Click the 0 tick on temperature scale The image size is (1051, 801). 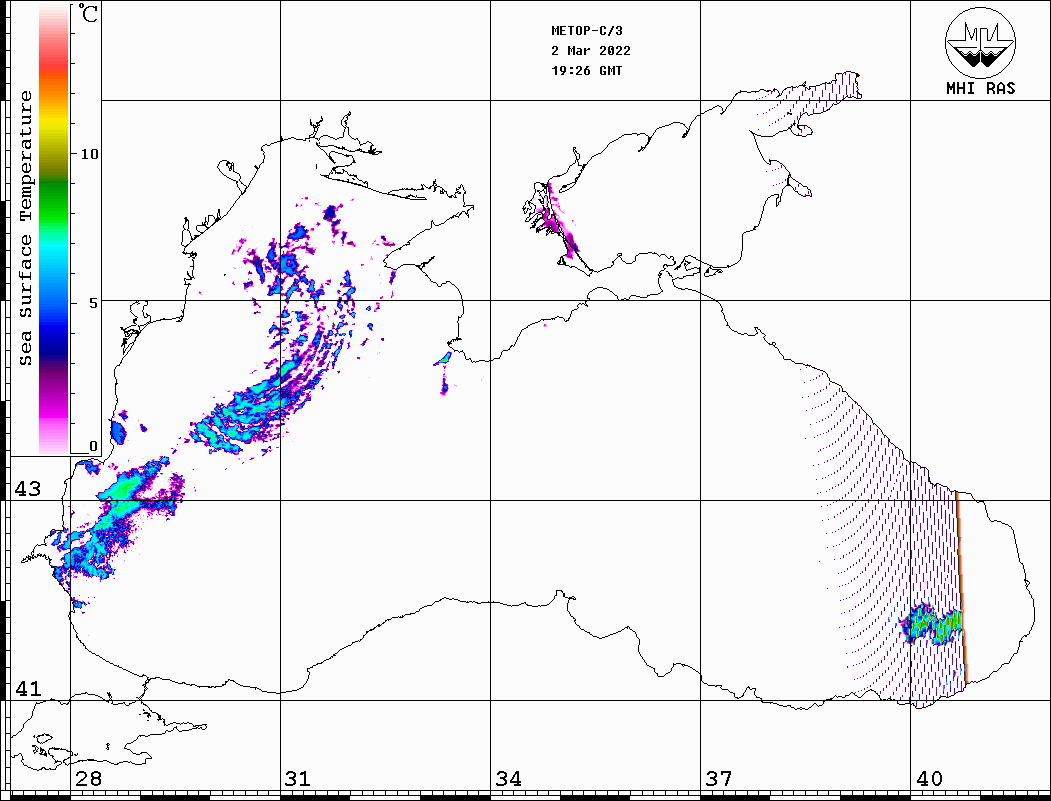tap(93, 446)
